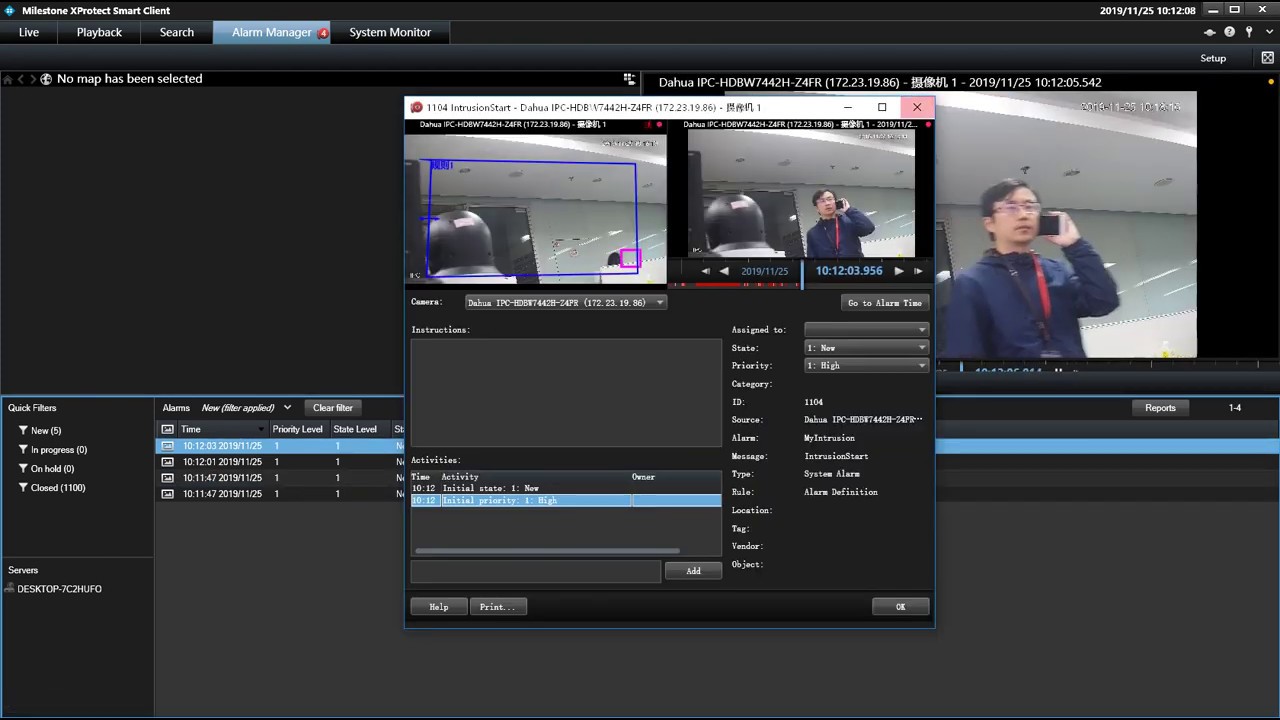Open the help question mark icon
Screen dimensions: 1280x720
[1230, 32]
